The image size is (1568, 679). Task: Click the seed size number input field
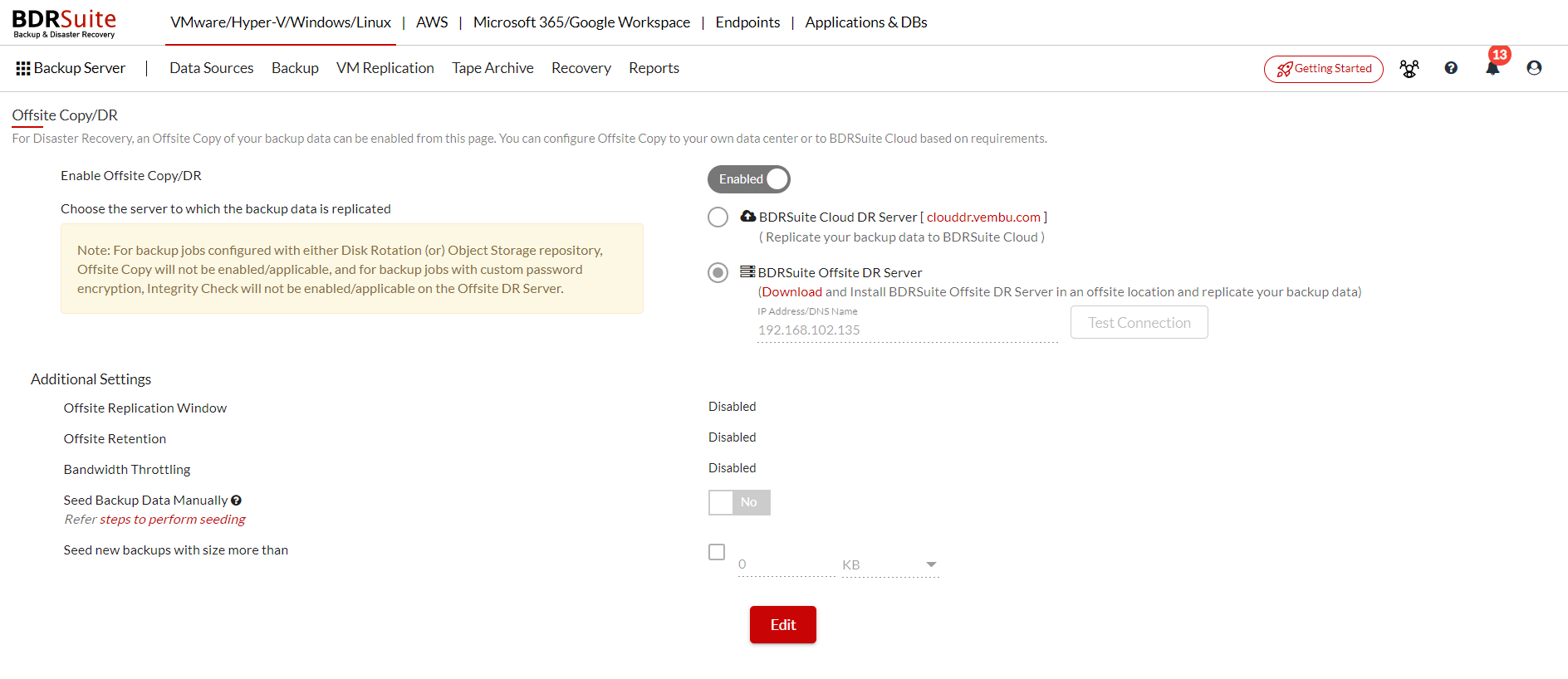pos(786,565)
